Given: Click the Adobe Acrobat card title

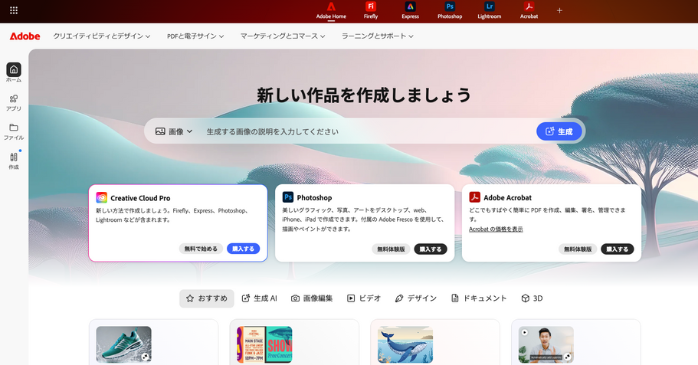Looking at the screenshot, I should (x=507, y=198).
